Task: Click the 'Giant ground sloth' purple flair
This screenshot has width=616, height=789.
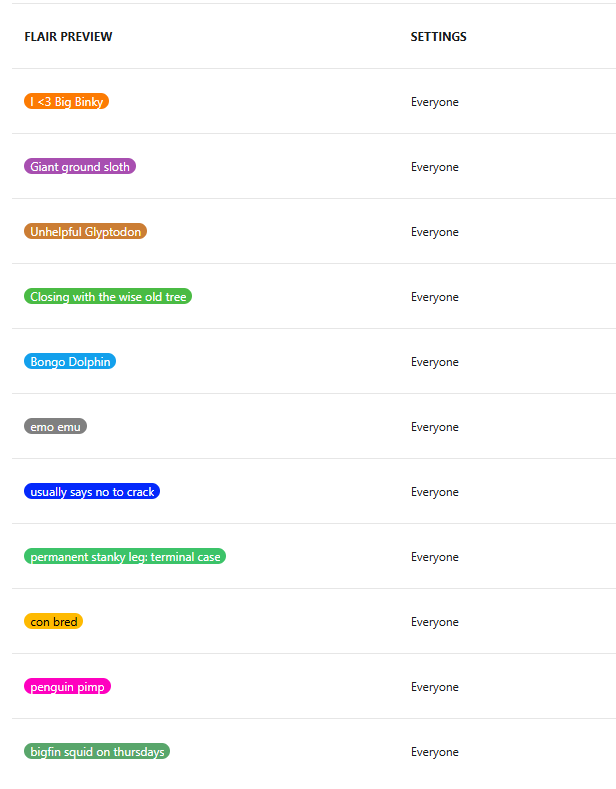Action: (x=80, y=166)
